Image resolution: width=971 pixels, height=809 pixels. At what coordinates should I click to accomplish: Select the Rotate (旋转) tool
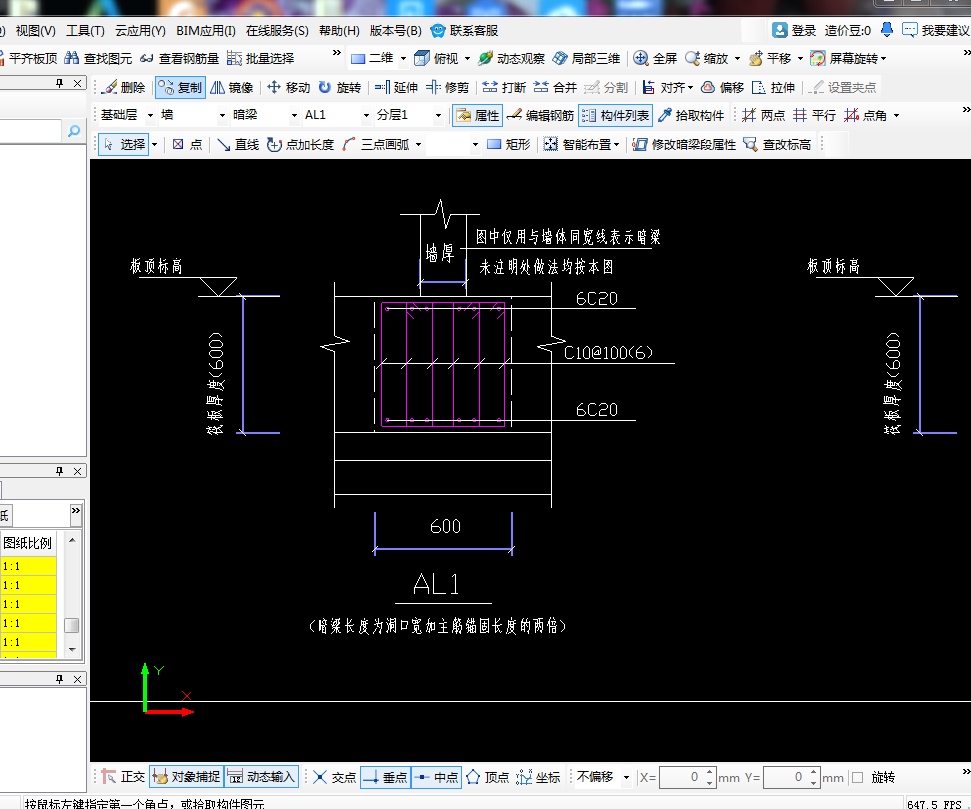pos(340,87)
